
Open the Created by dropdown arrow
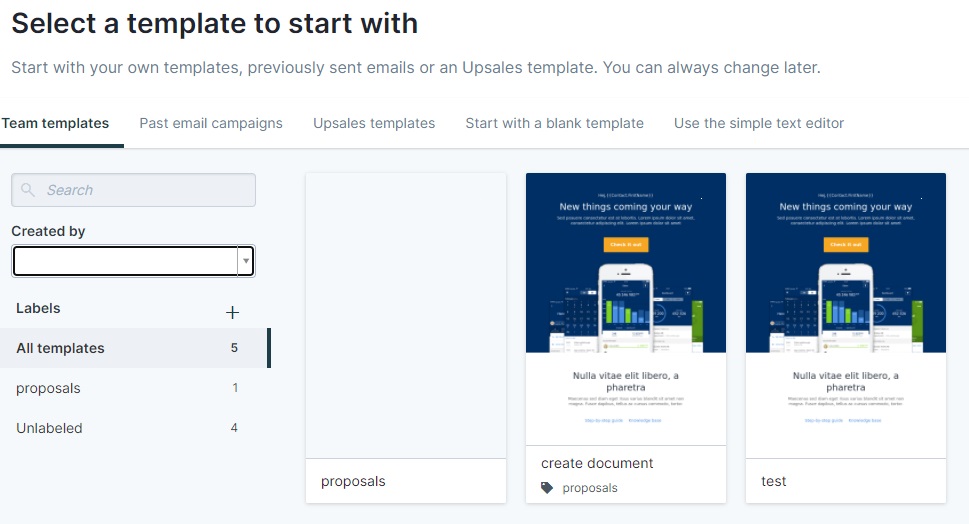tap(246, 261)
